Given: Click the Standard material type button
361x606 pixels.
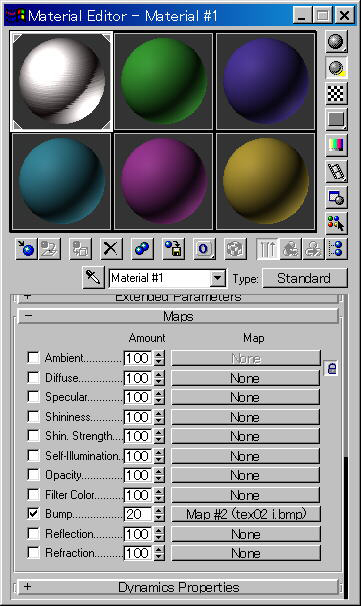Looking at the screenshot, I should [x=305, y=278].
